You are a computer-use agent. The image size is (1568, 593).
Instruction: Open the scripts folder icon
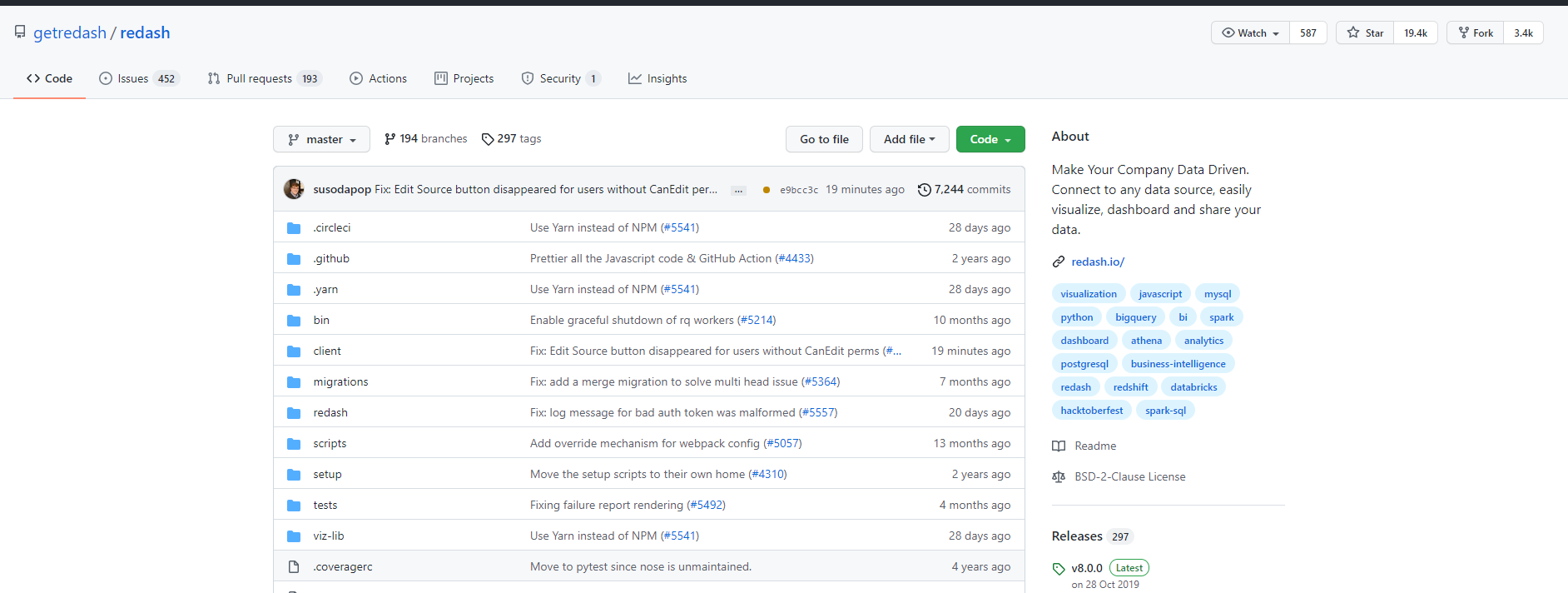coord(294,444)
